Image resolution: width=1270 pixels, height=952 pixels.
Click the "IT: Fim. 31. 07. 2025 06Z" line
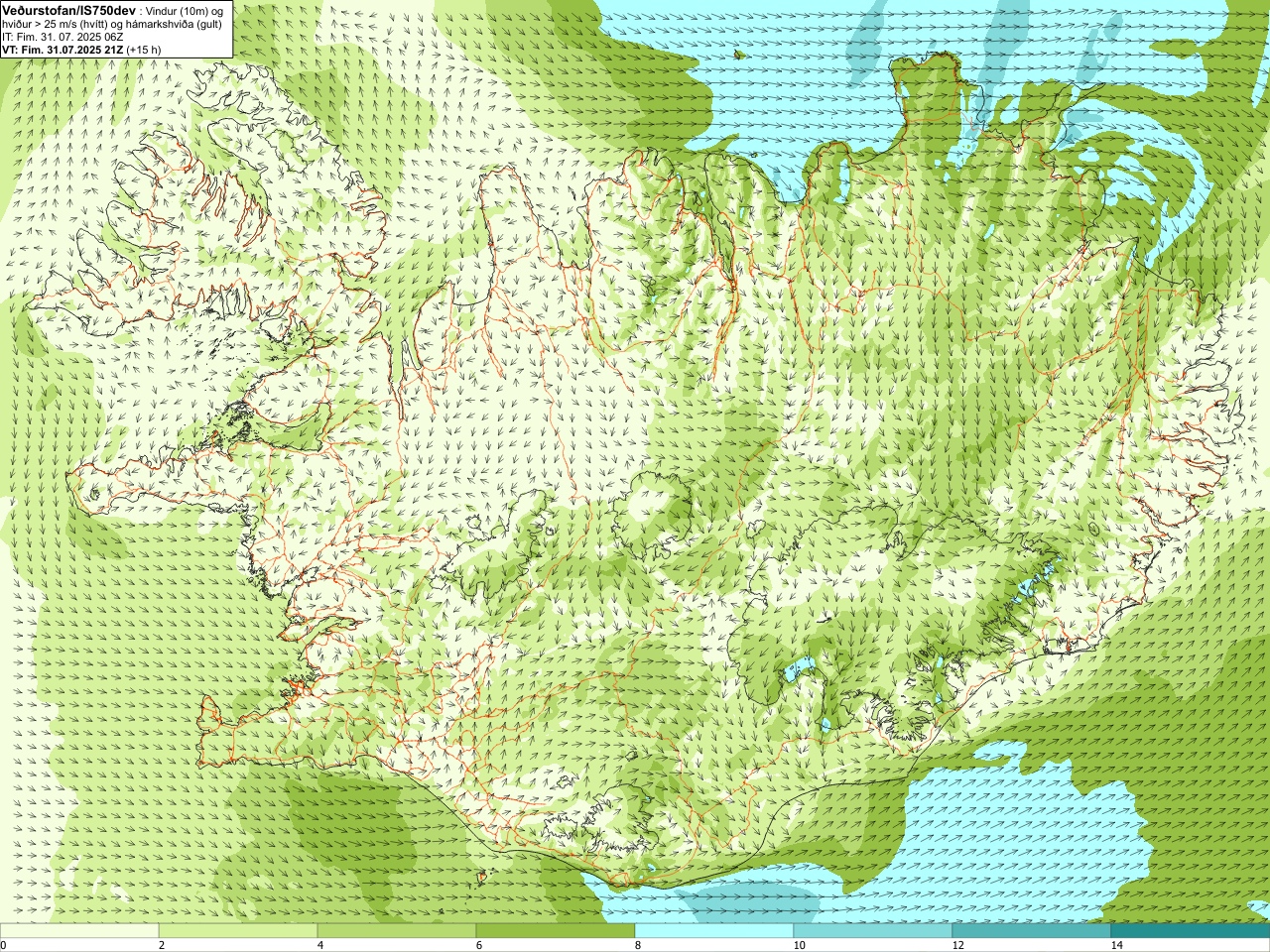pos(63,37)
